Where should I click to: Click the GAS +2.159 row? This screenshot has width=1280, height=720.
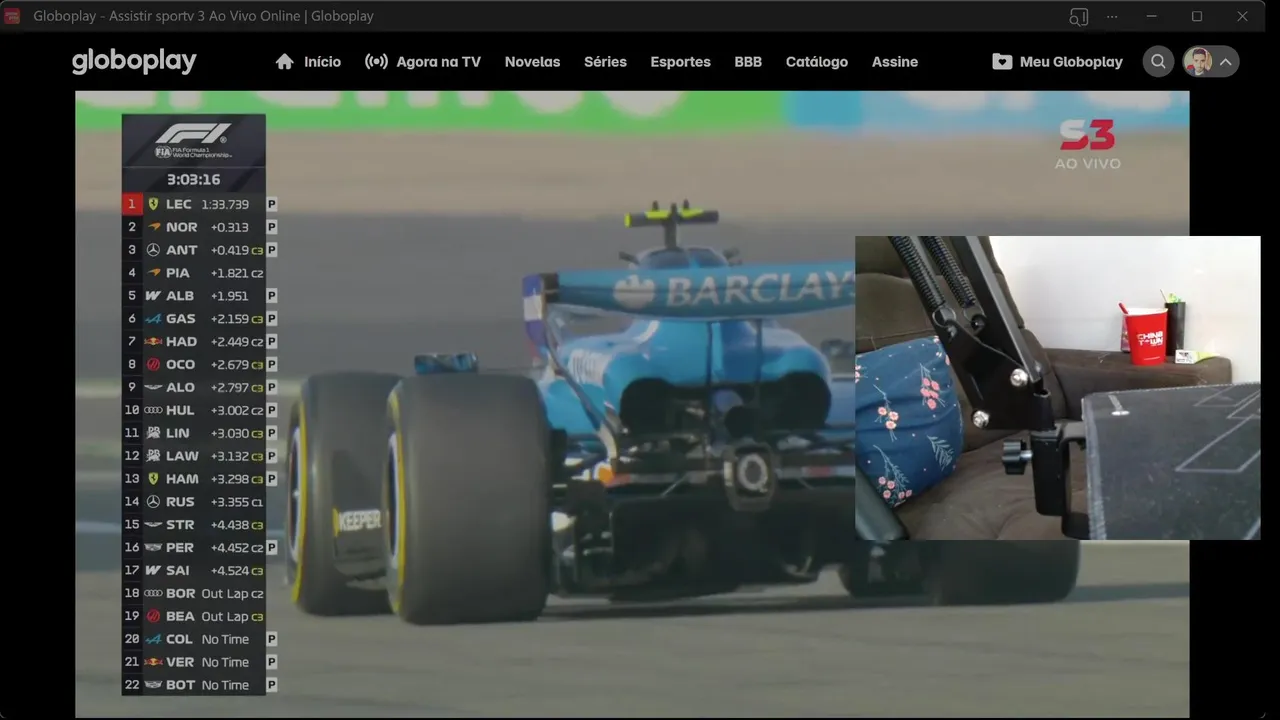click(x=199, y=319)
